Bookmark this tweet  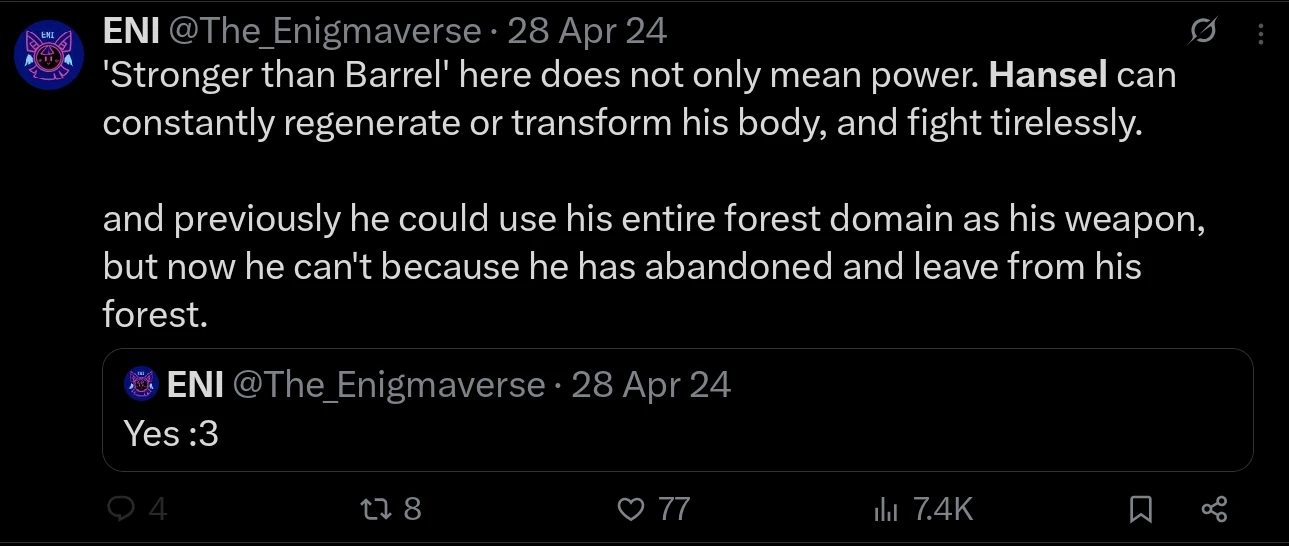click(x=1140, y=510)
